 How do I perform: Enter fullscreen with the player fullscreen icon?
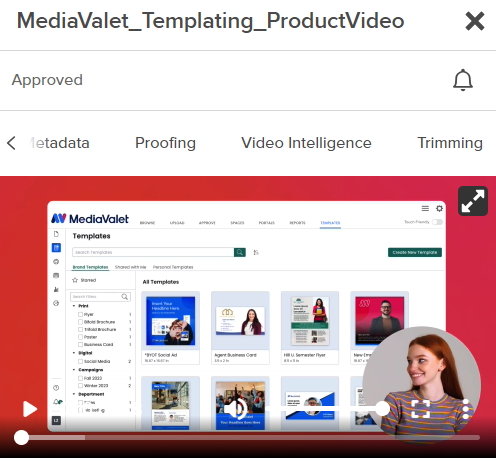(420, 409)
